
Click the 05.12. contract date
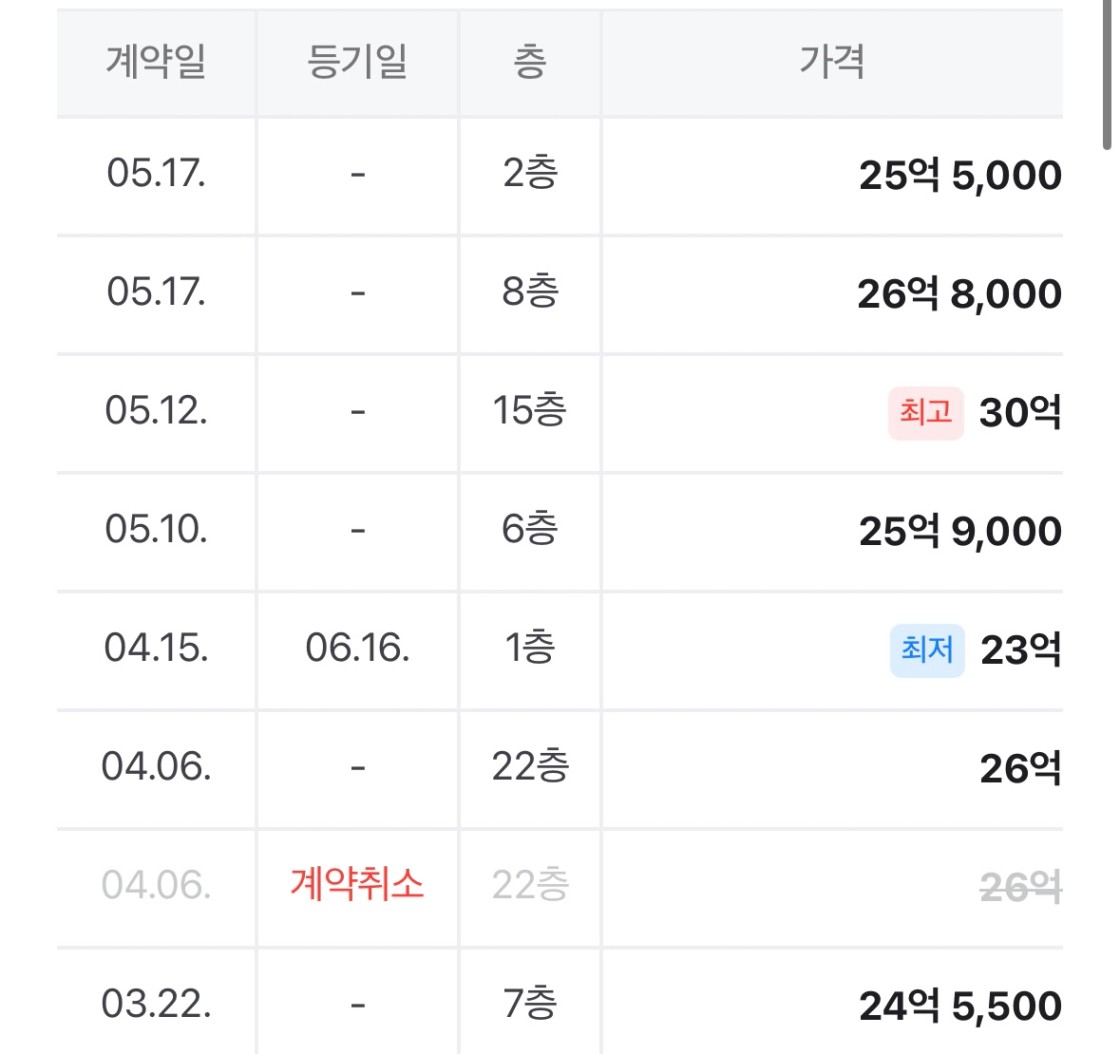(156, 412)
